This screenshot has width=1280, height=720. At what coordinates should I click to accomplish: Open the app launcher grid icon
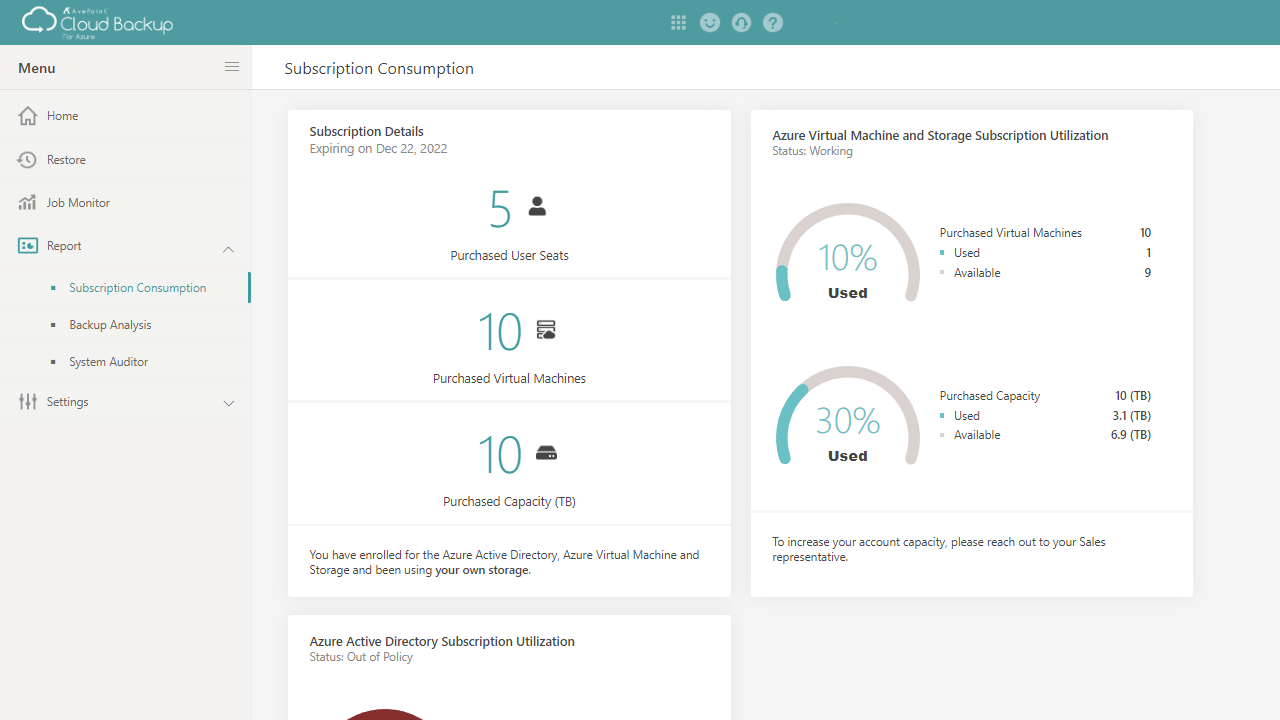tap(678, 23)
